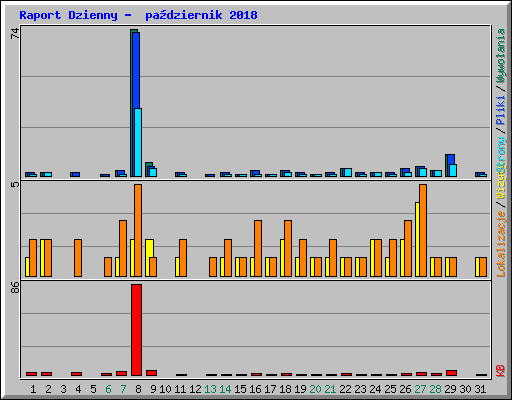Viewport: 512px width, 400px height.
Task: Click green weekend day label 6
Action: pos(108,389)
